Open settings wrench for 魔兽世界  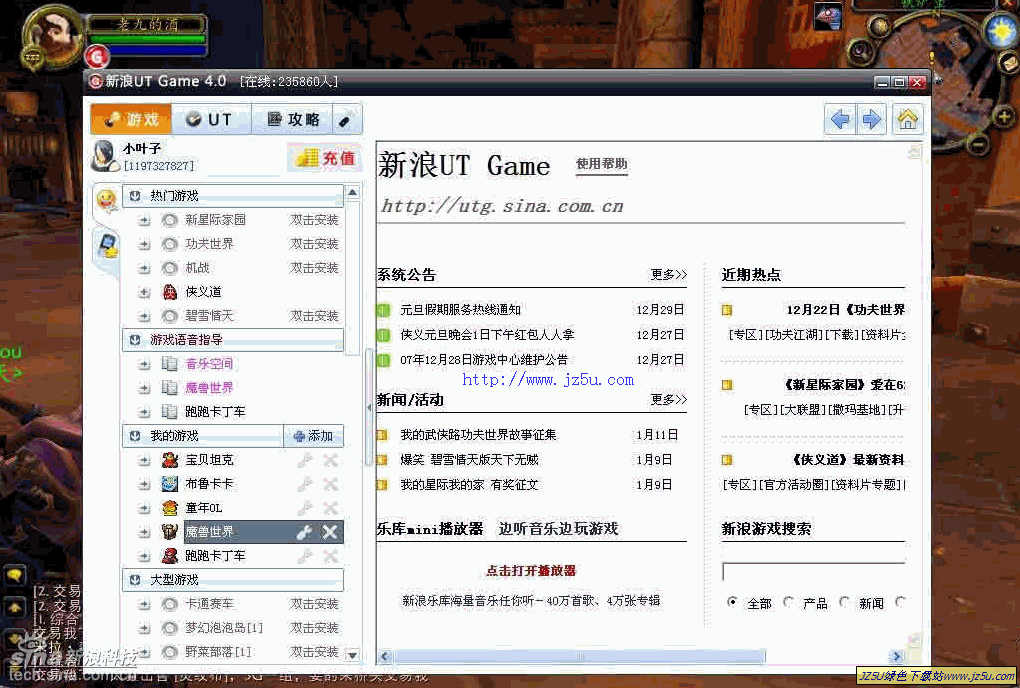(304, 533)
